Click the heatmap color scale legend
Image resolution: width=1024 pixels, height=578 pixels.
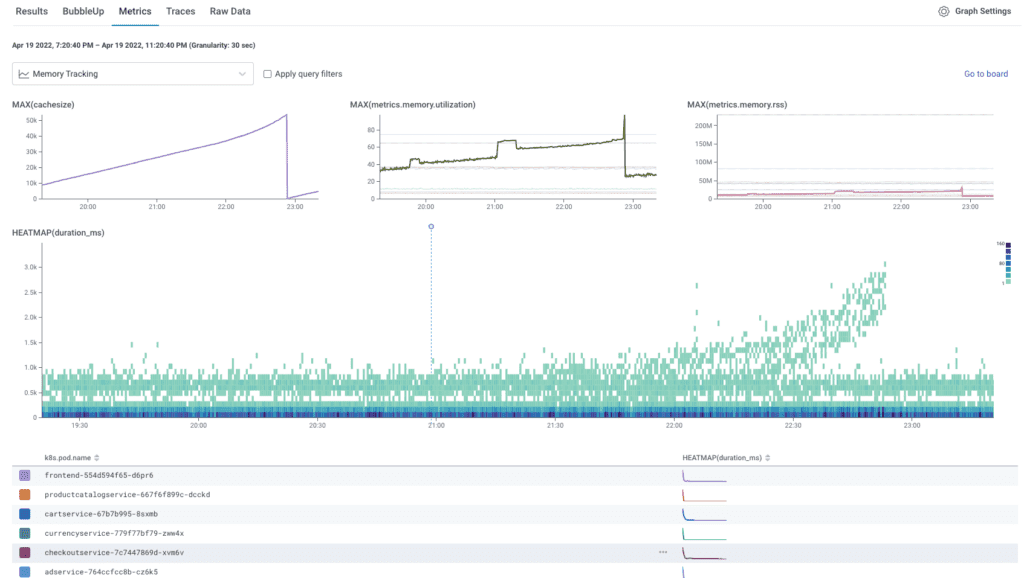pyautogui.click(x=1008, y=264)
